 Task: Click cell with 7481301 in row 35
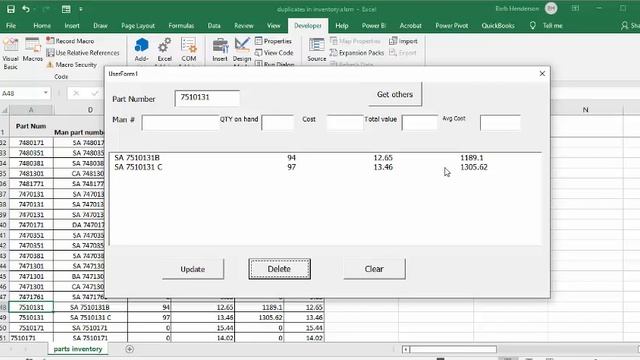click(x=31, y=173)
